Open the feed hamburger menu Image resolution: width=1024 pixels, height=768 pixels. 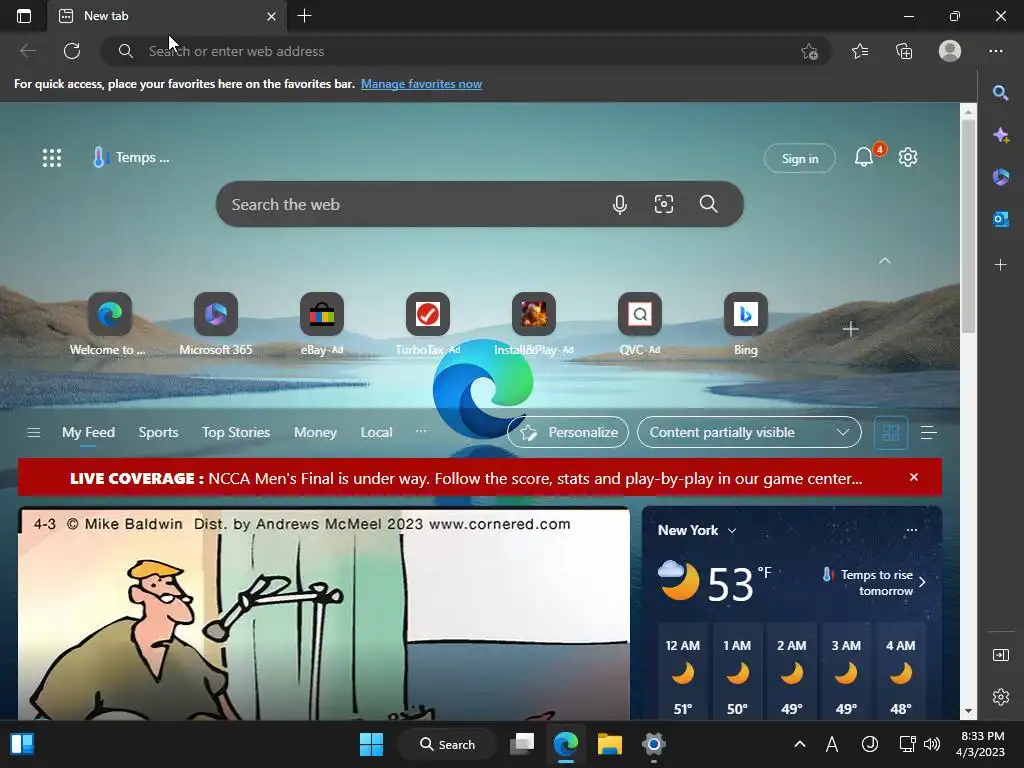click(34, 432)
